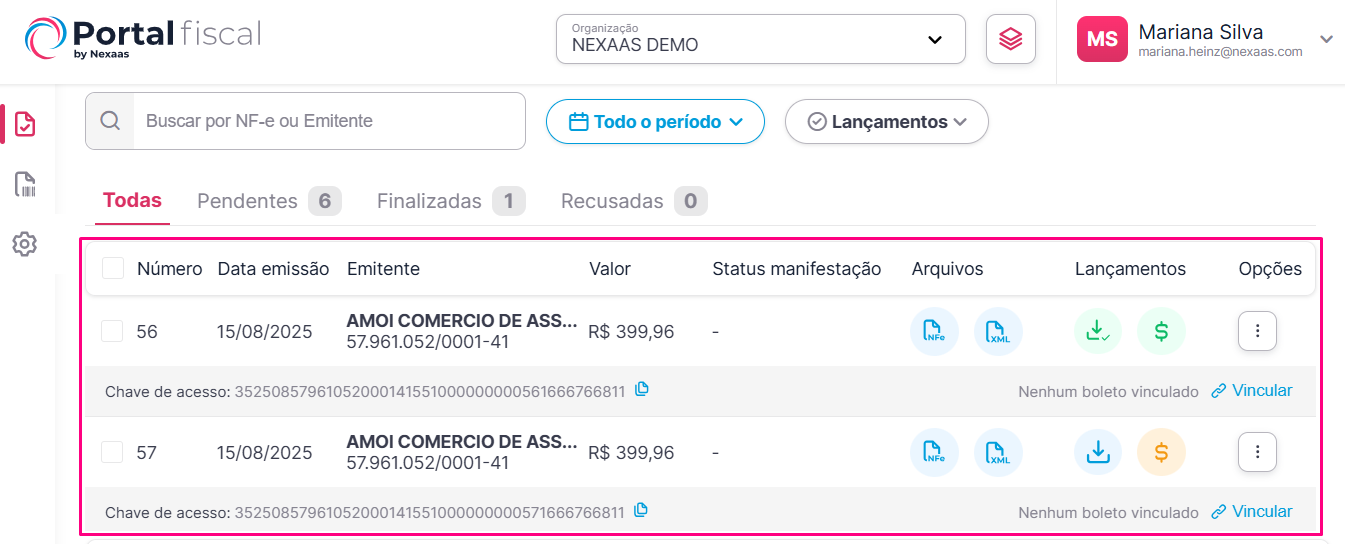Check the box for invoice 56
This screenshot has height=544, width=1345.
112,331
